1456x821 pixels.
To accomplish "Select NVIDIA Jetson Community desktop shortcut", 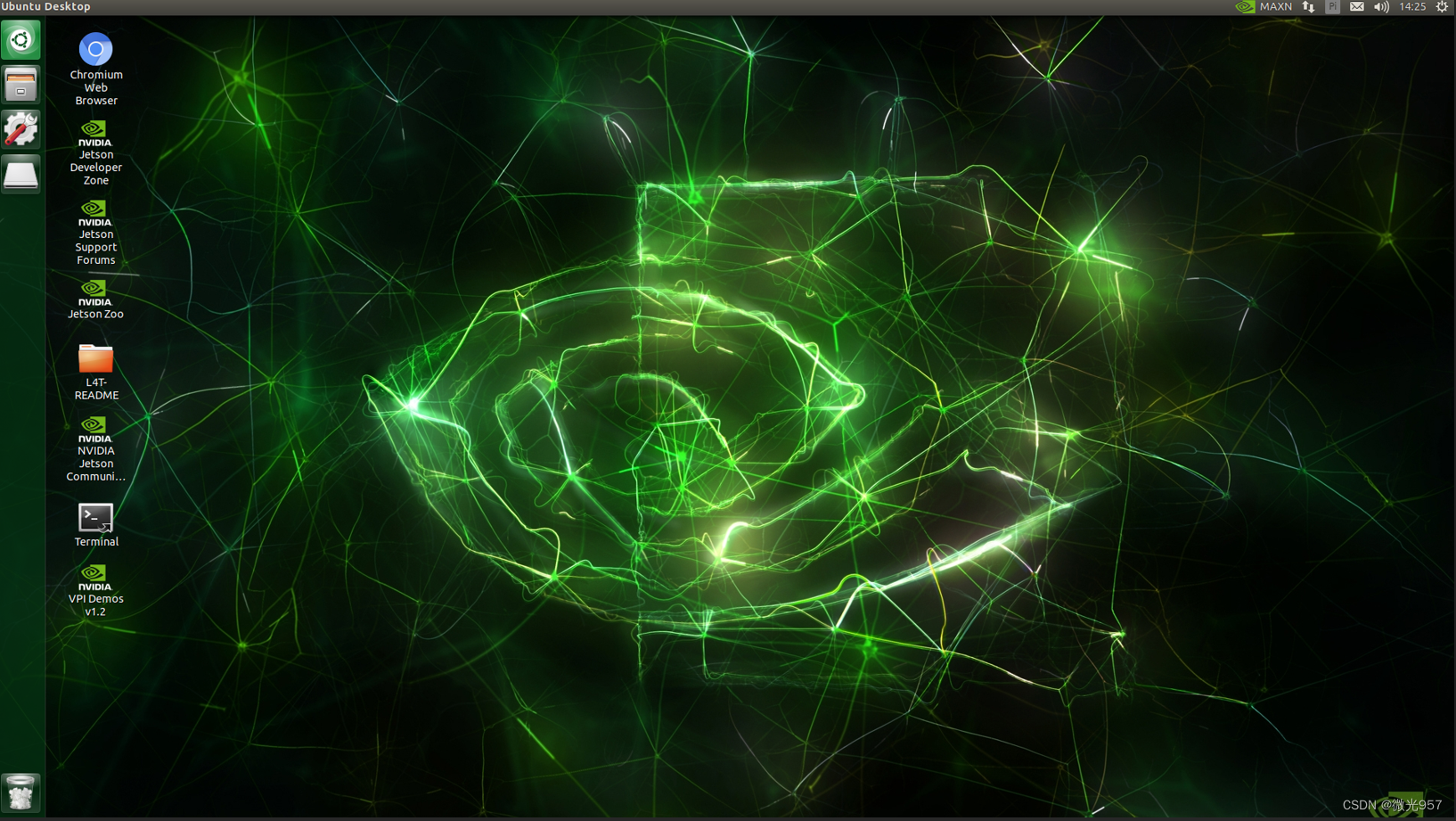I will (95, 449).
